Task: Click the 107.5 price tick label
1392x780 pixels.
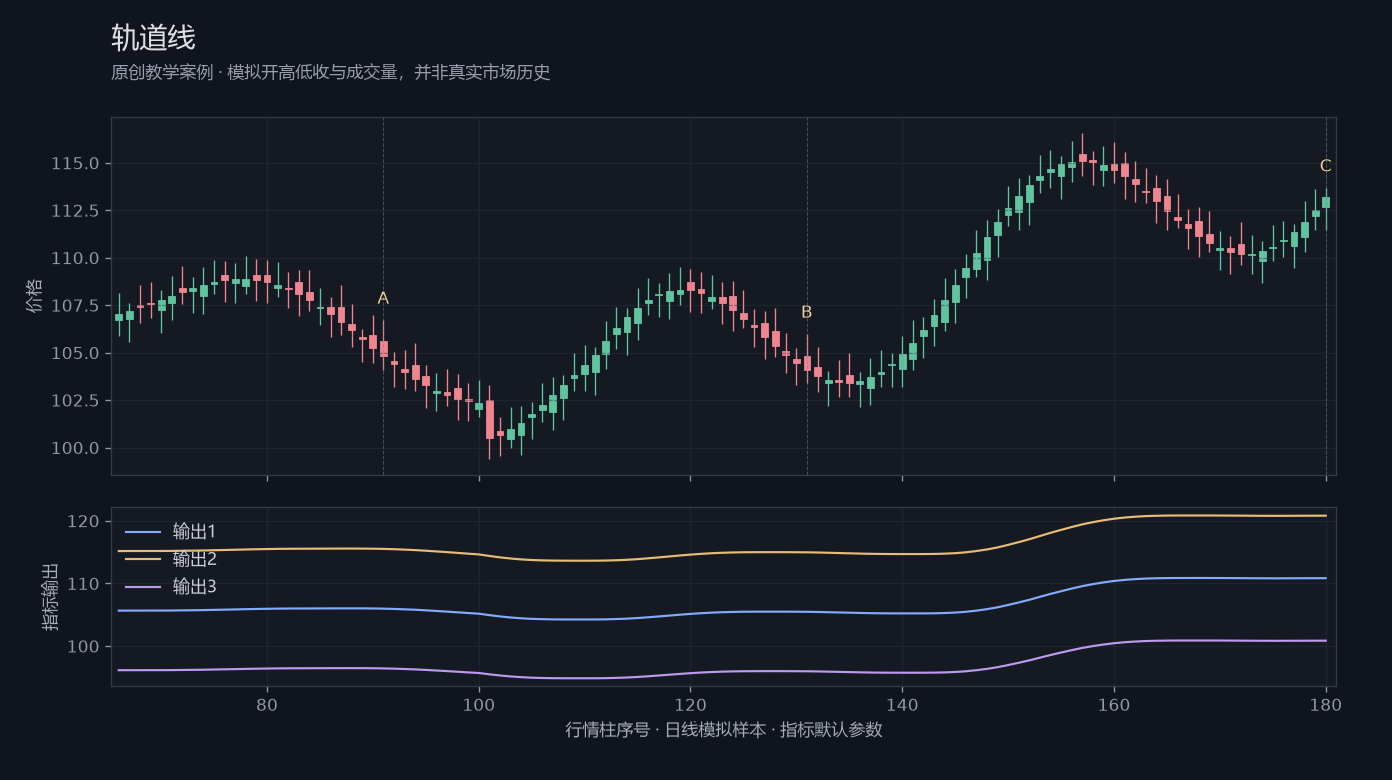Action: click(x=75, y=306)
